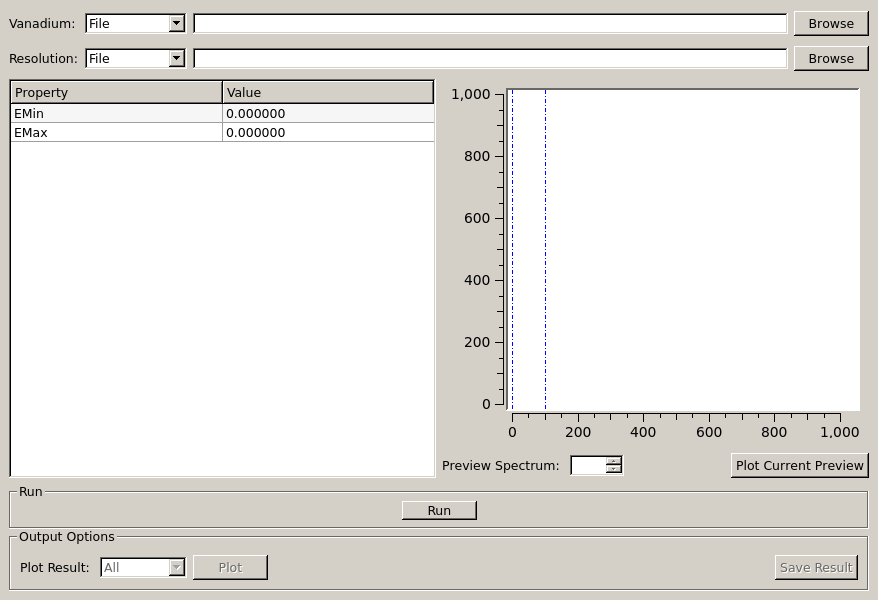
Task: Click the EMax value cell
Action: [x=327, y=132]
